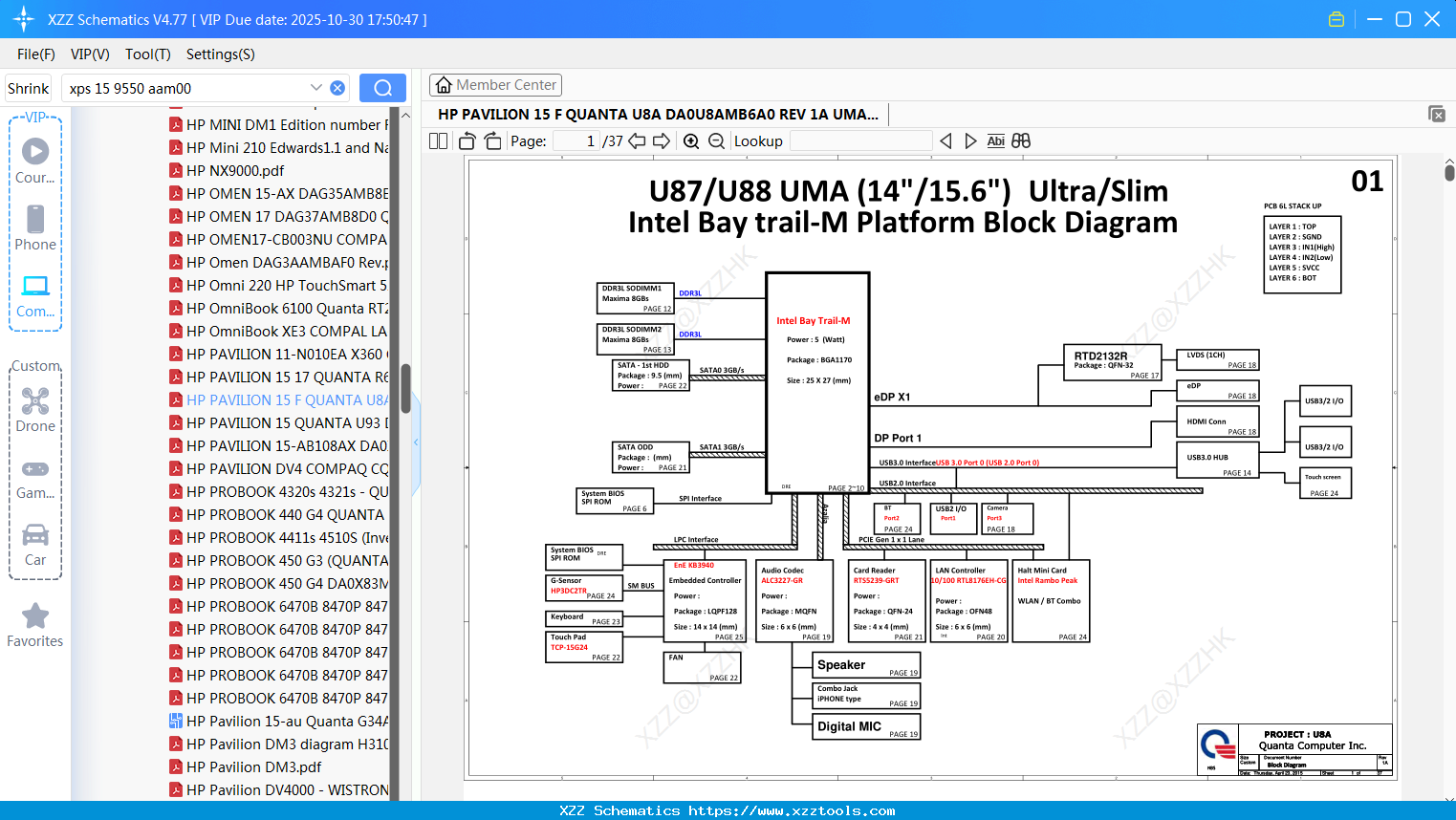Image resolution: width=1456 pixels, height=820 pixels.
Task: Open the Tool(T) menu
Action: coord(148,54)
